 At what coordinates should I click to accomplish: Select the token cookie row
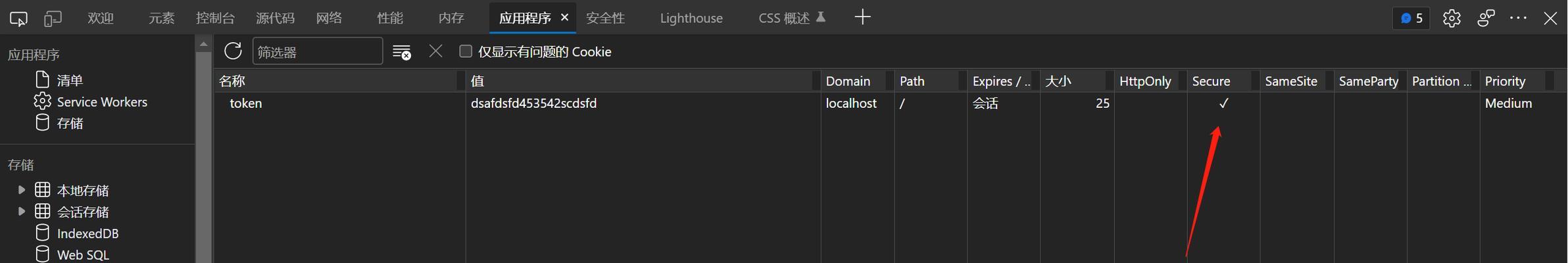click(x=891, y=103)
